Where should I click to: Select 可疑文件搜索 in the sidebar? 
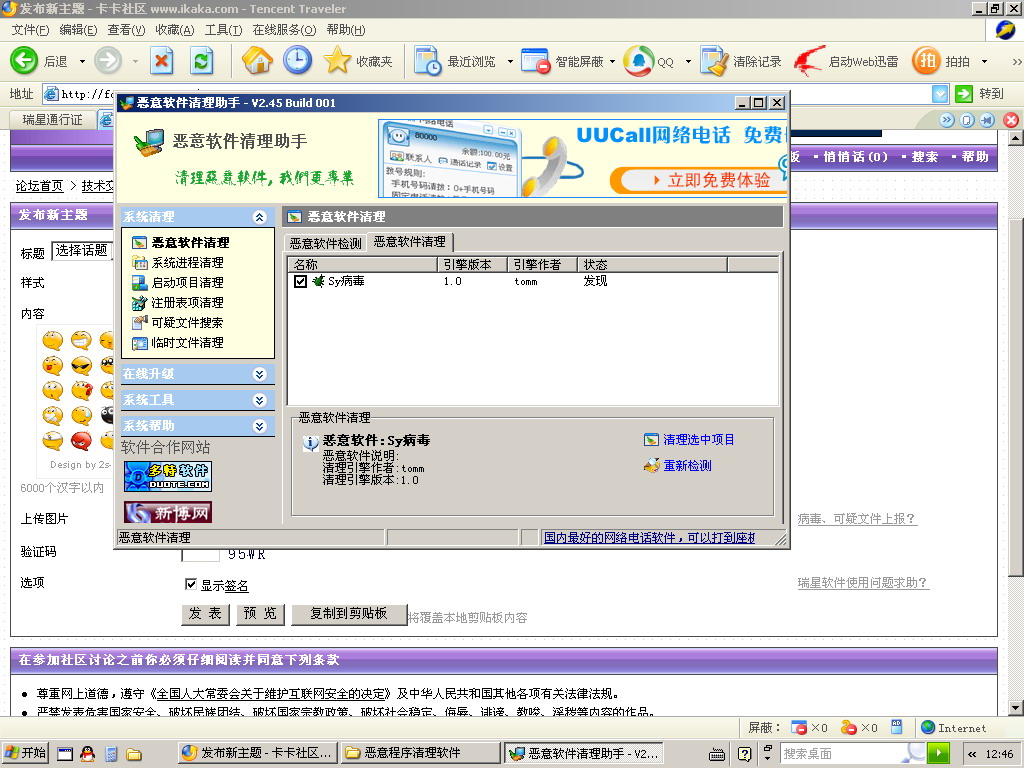tap(187, 323)
